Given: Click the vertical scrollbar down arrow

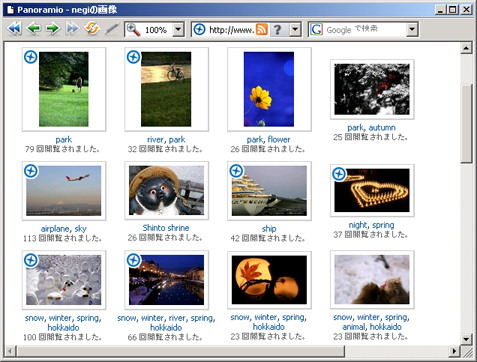Looking at the screenshot, I should click(466, 340).
